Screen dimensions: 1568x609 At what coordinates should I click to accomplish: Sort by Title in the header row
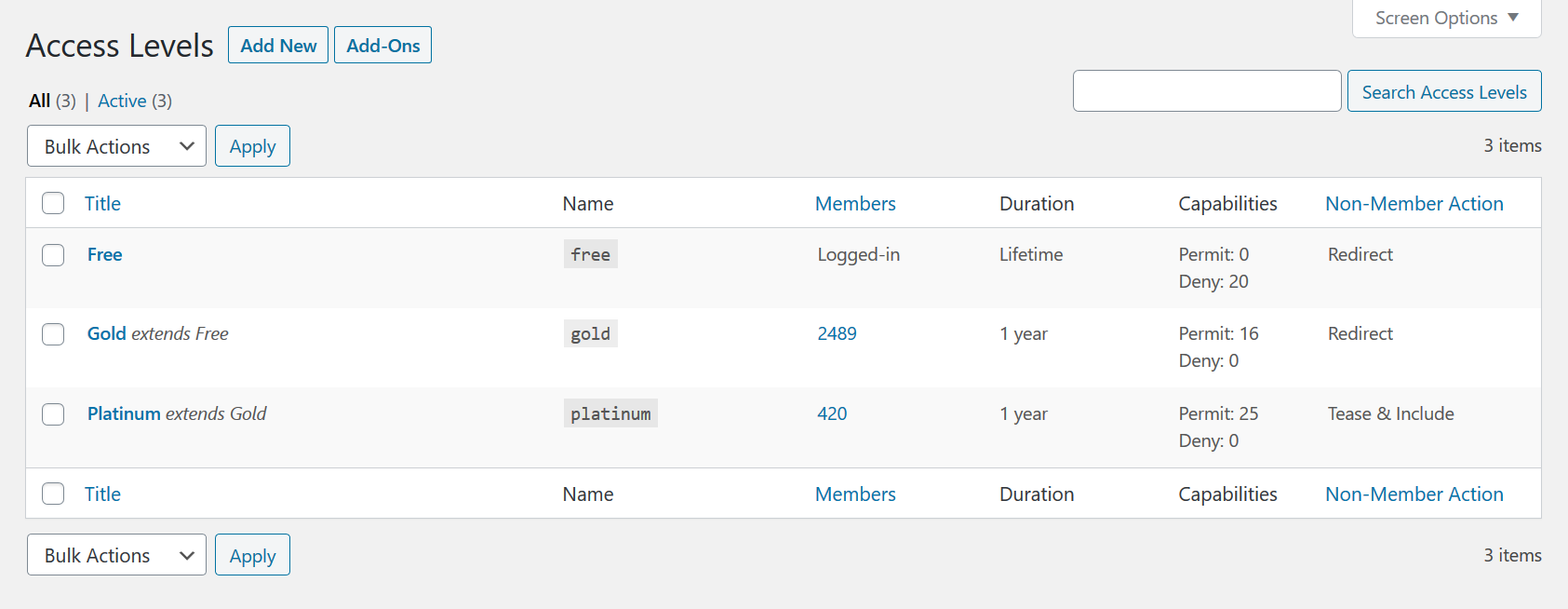pos(102,203)
